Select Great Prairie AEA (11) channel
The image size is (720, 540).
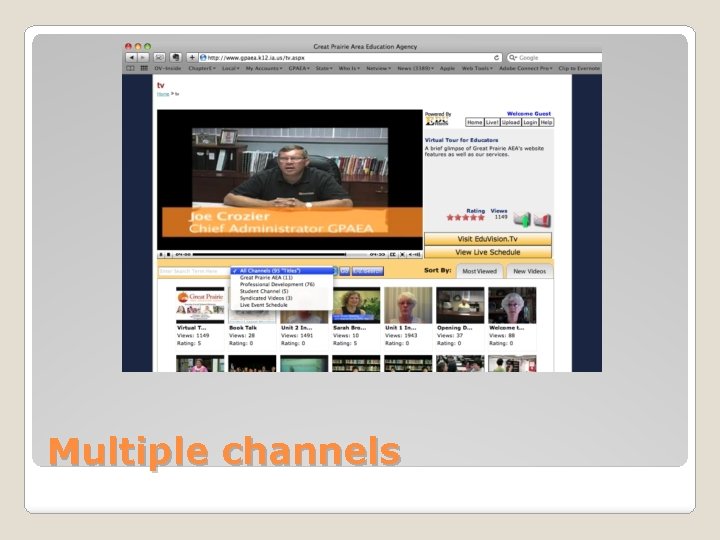pos(282,278)
